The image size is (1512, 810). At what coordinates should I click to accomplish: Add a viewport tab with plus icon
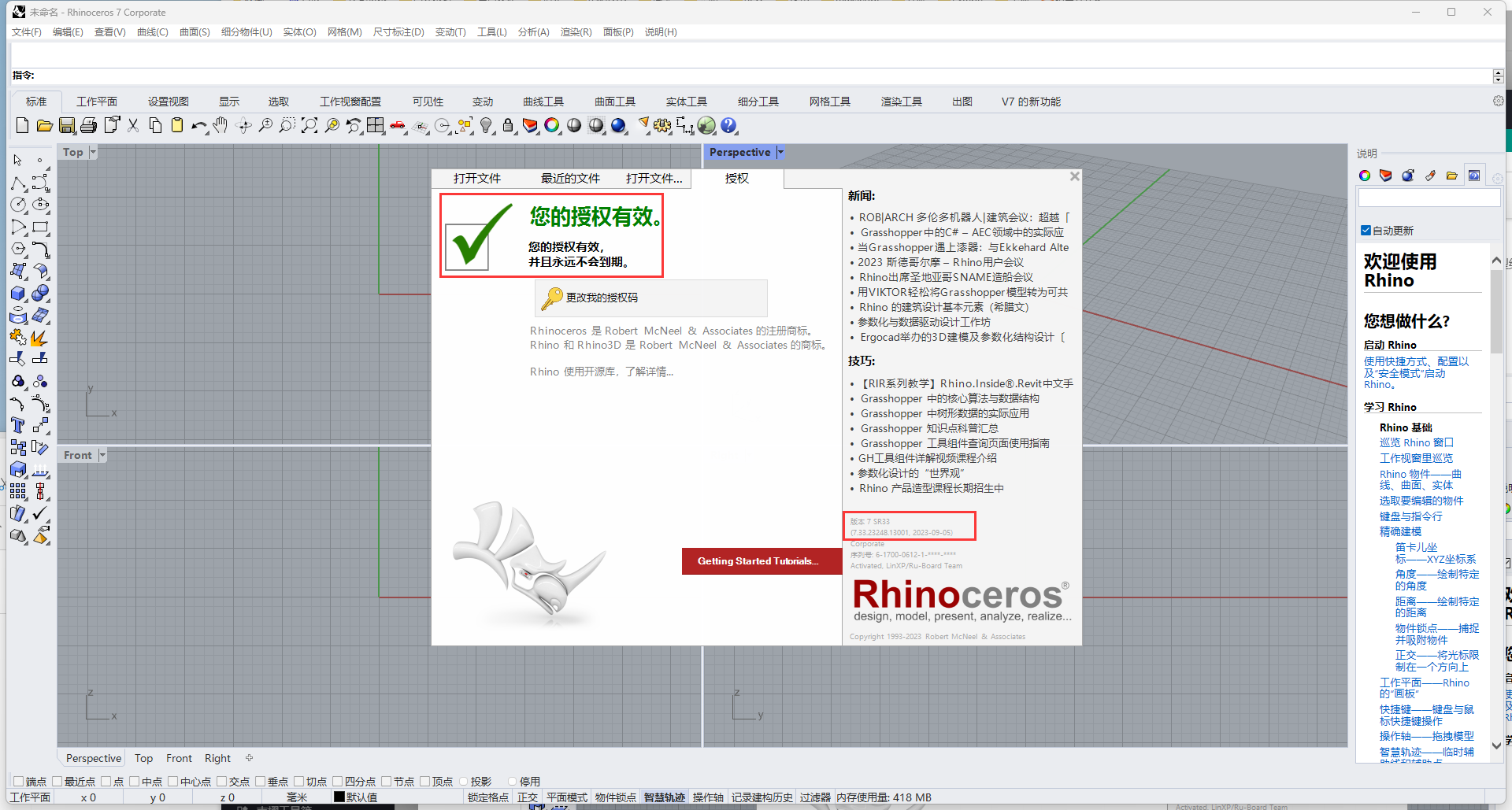coord(250,758)
